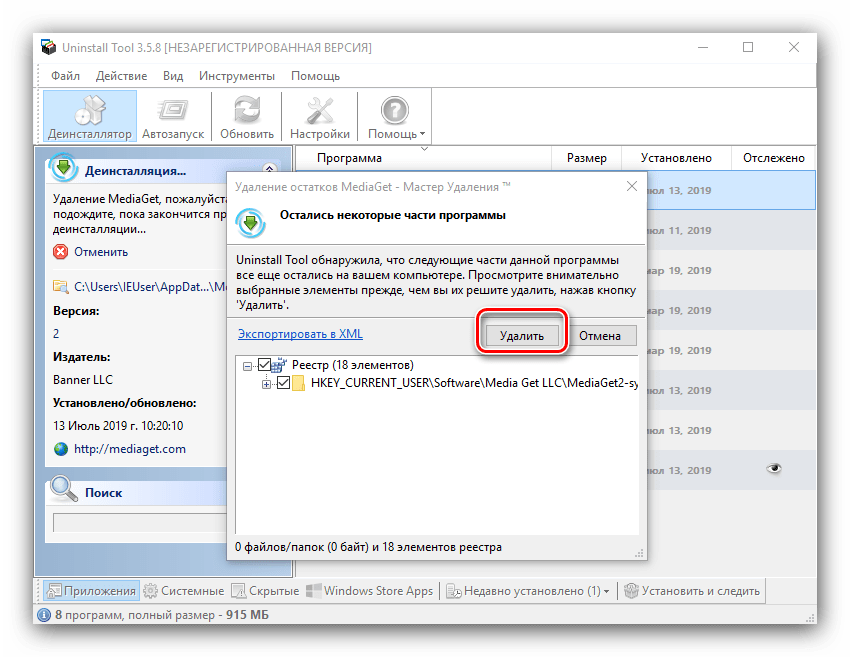The image size is (850, 657).
Task: Sort by the Установлено column header
Action: [x=676, y=158]
